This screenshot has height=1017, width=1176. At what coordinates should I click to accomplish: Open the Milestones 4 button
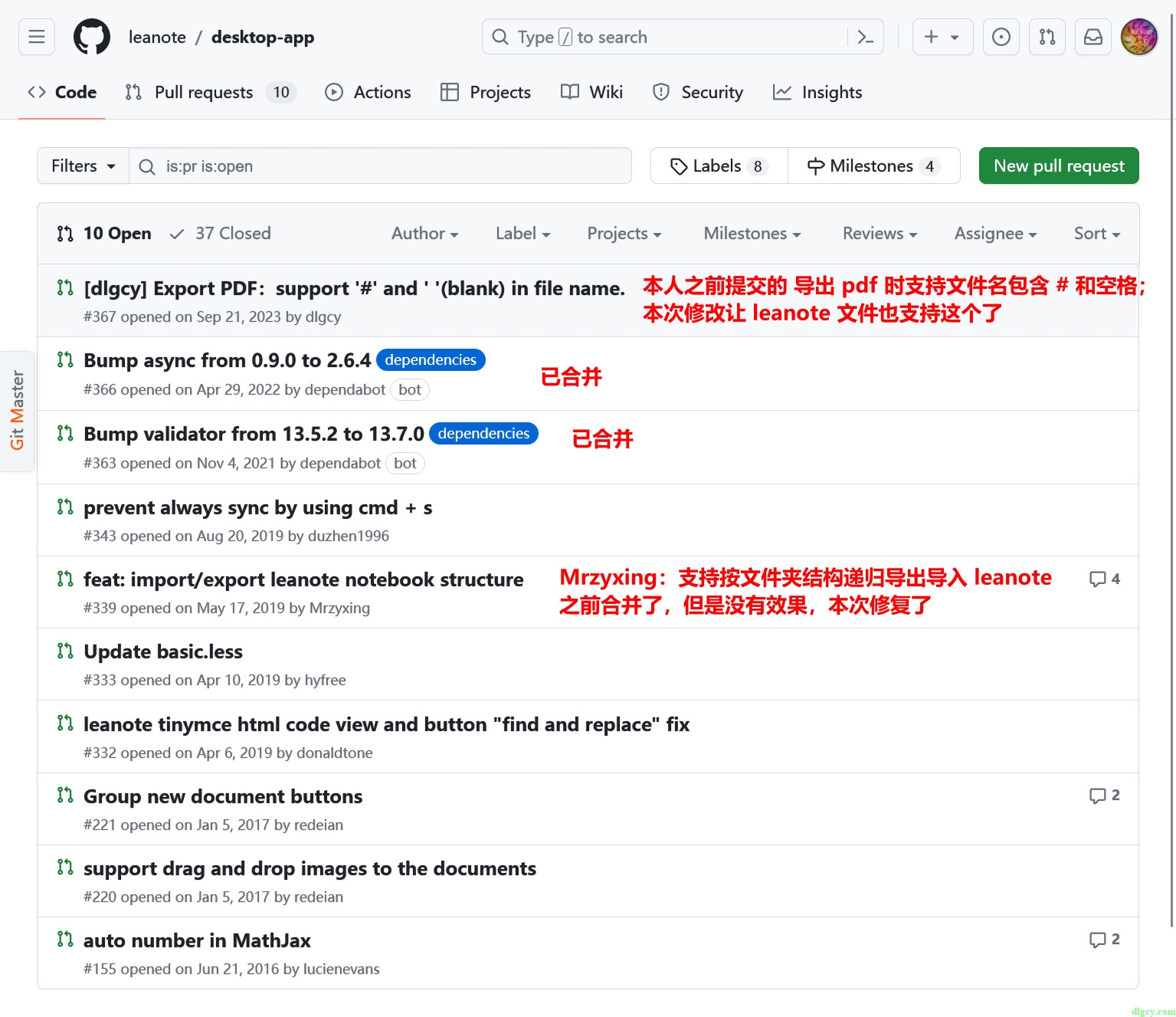pos(874,166)
